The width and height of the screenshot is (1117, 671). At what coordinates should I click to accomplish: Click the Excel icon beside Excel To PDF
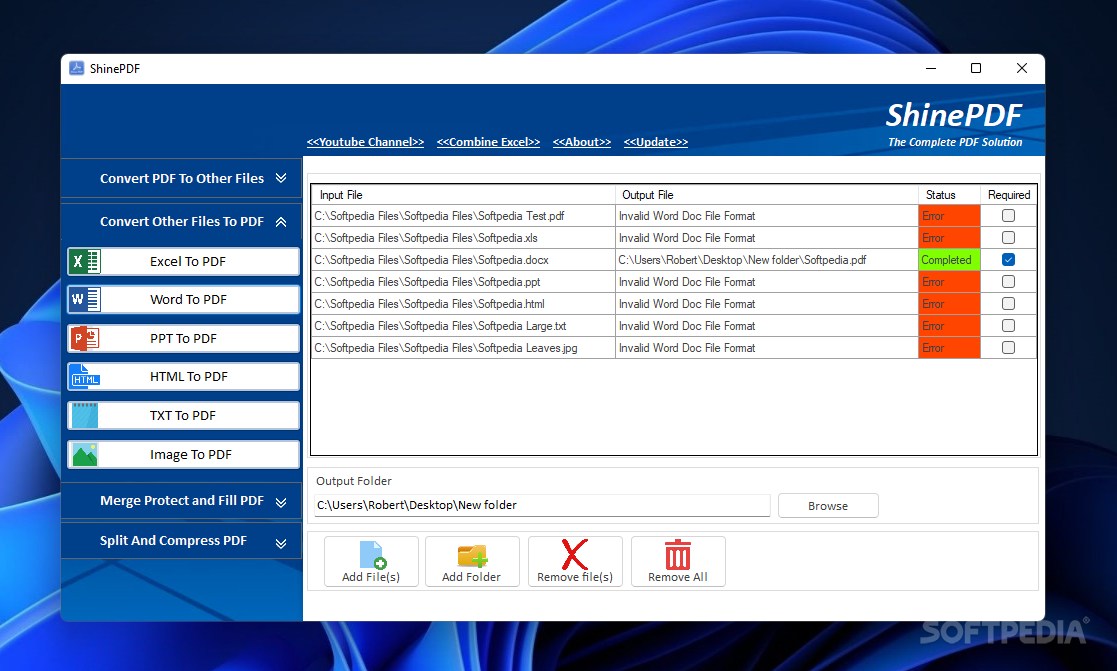(85, 261)
